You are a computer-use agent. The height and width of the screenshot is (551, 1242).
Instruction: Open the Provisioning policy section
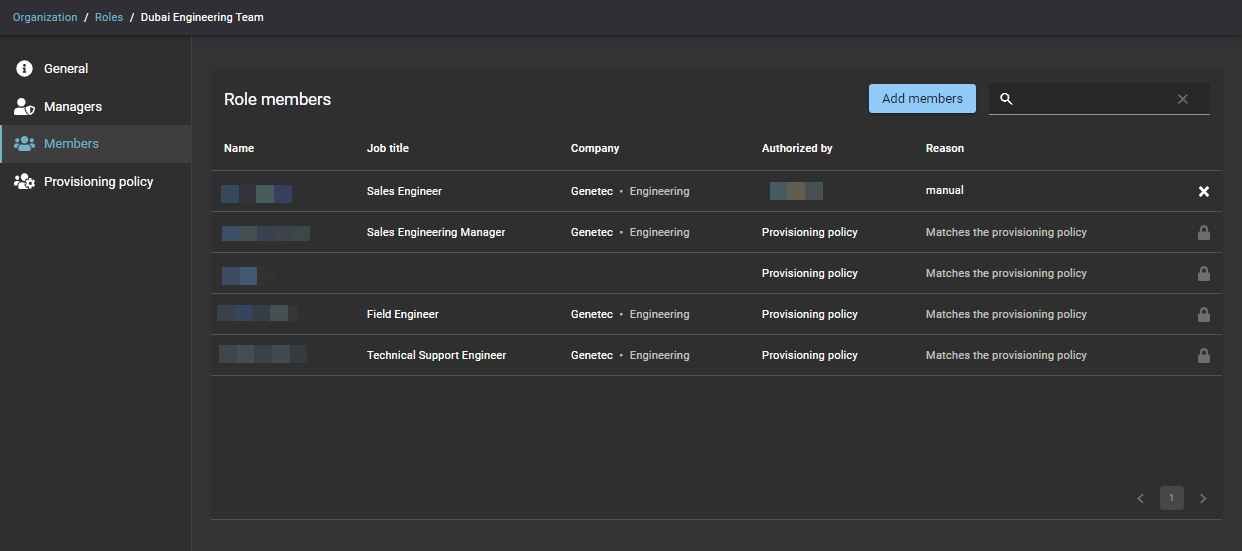98,182
